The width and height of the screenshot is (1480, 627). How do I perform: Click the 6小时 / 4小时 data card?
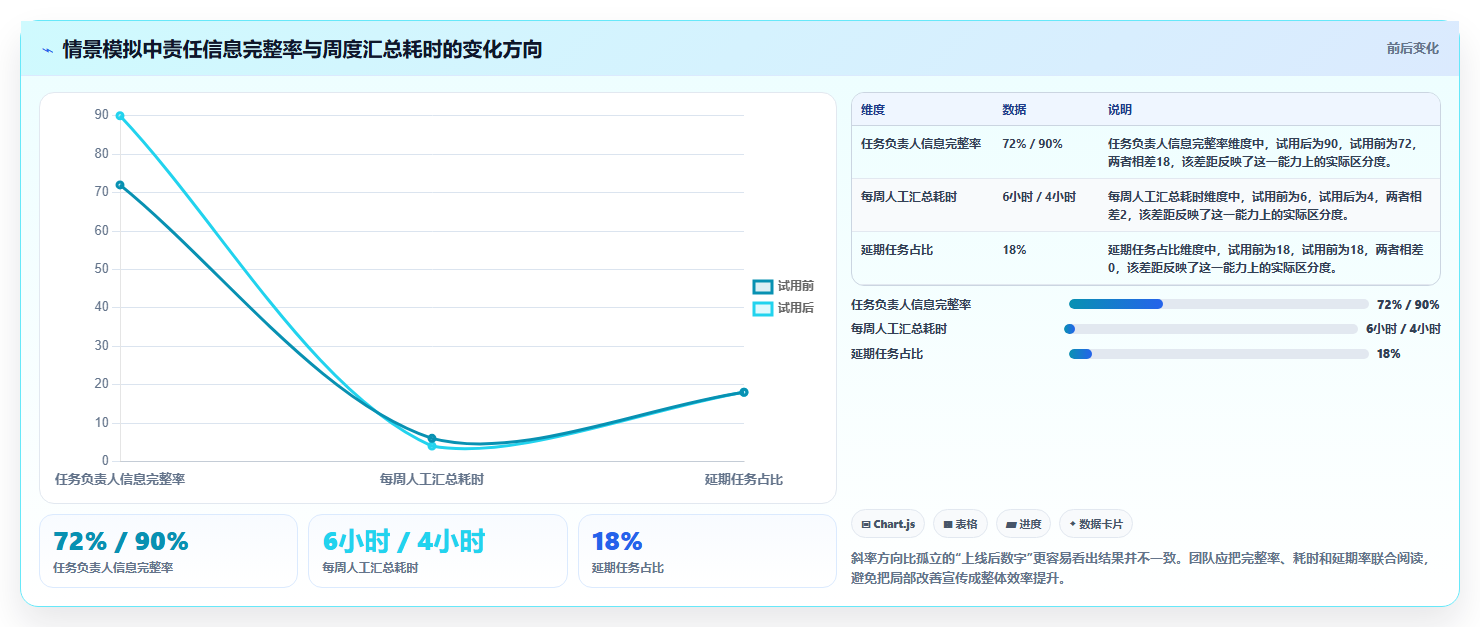[x=437, y=551]
